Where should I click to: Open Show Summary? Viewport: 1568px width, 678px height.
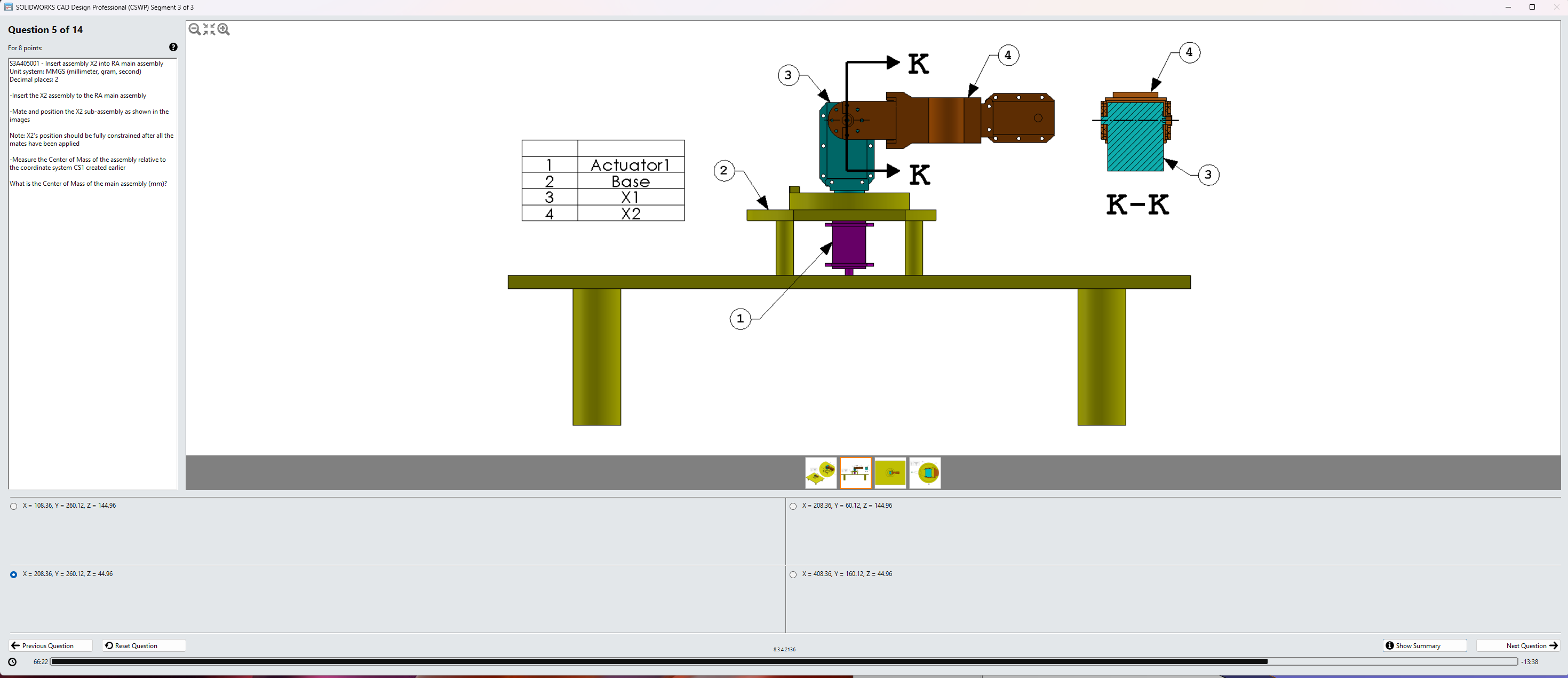tap(1424, 645)
